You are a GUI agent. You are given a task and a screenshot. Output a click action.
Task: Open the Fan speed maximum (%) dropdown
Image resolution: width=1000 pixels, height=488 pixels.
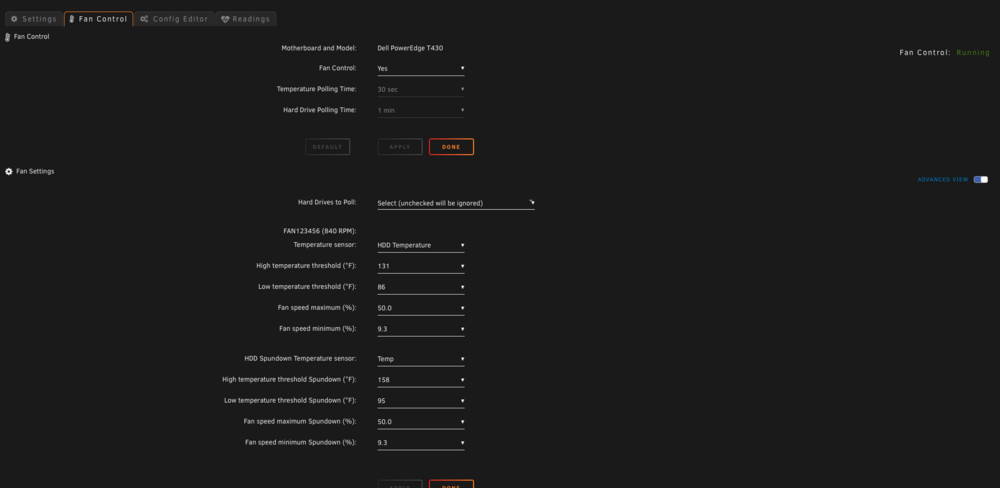[x=421, y=308]
